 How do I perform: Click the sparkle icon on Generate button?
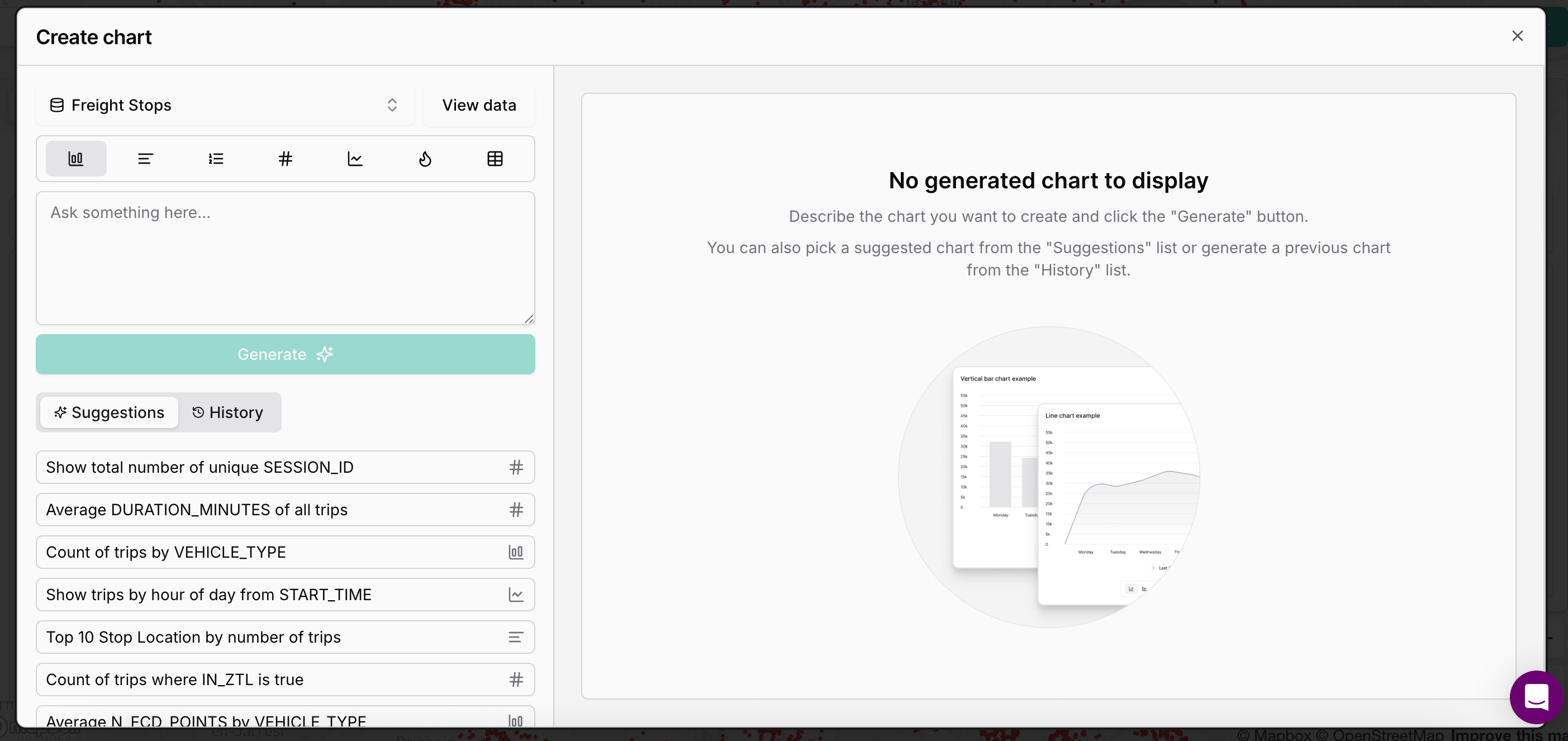click(325, 354)
